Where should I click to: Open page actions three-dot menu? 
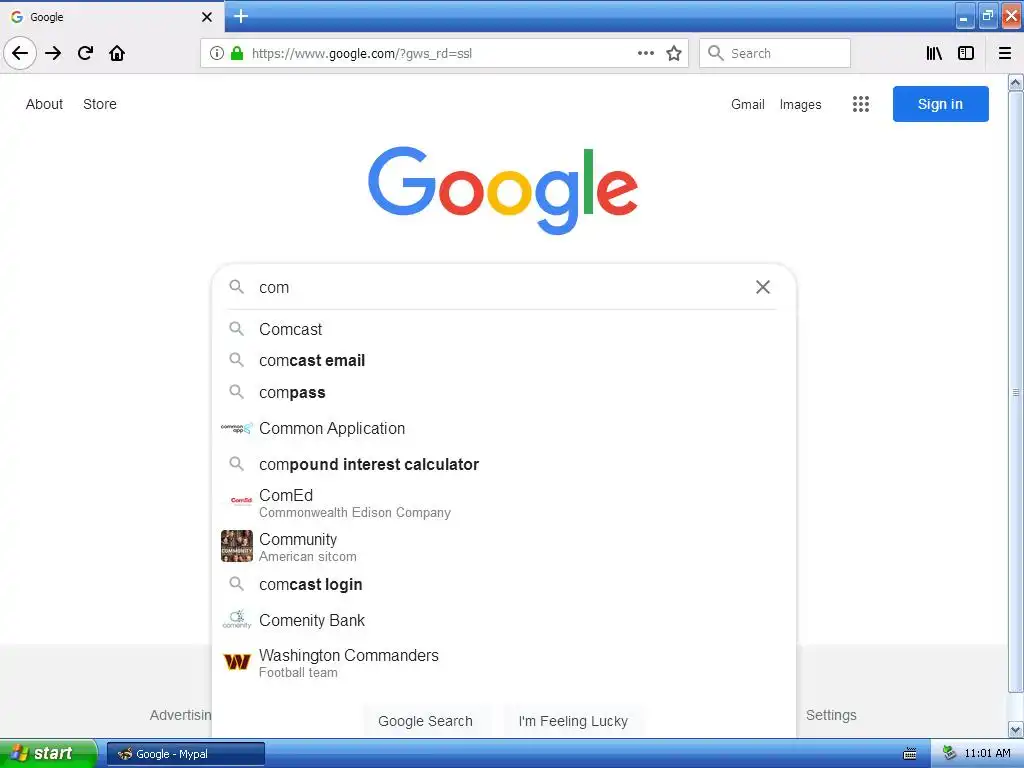[x=645, y=53]
